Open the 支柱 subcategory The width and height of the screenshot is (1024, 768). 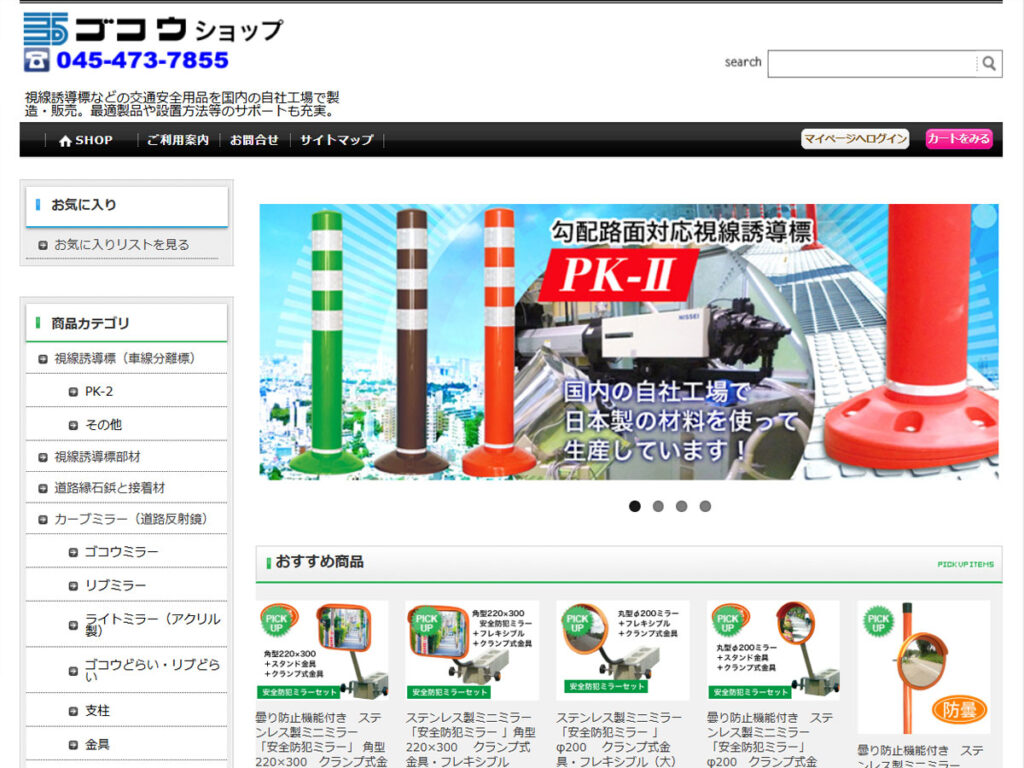[x=97, y=711]
